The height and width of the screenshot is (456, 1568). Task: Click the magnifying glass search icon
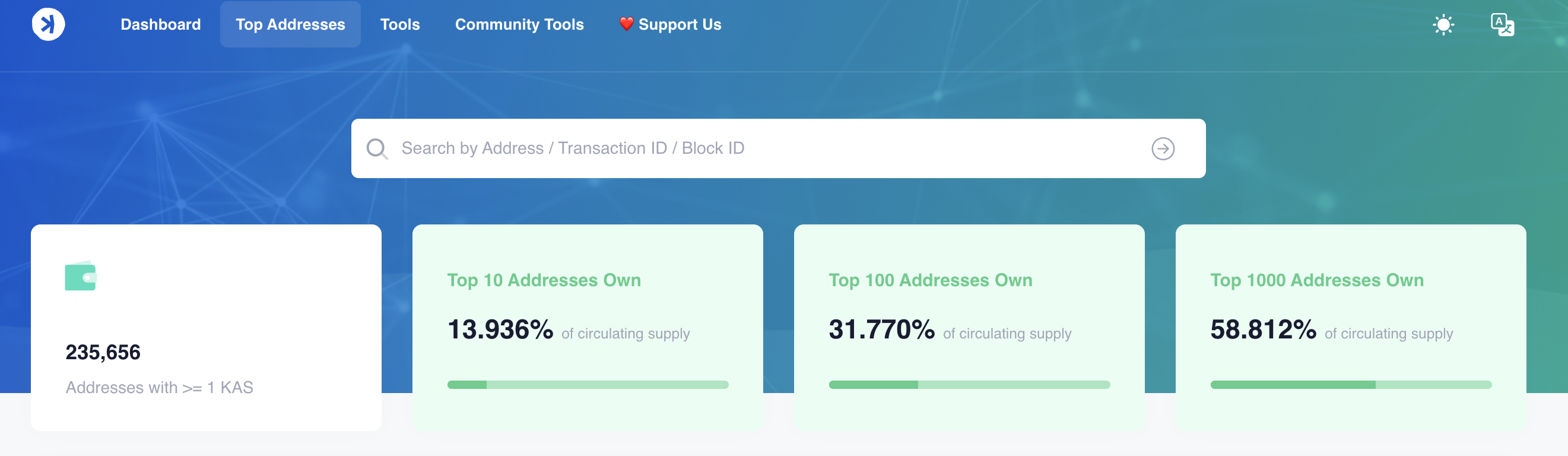pyautogui.click(x=377, y=148)
